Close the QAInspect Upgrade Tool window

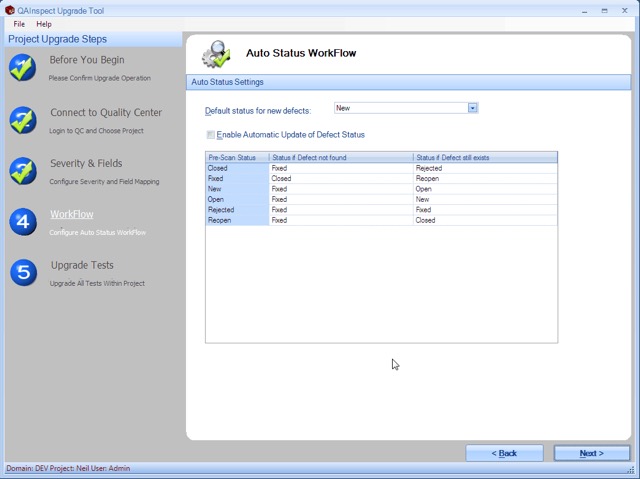tap(624, 11)
